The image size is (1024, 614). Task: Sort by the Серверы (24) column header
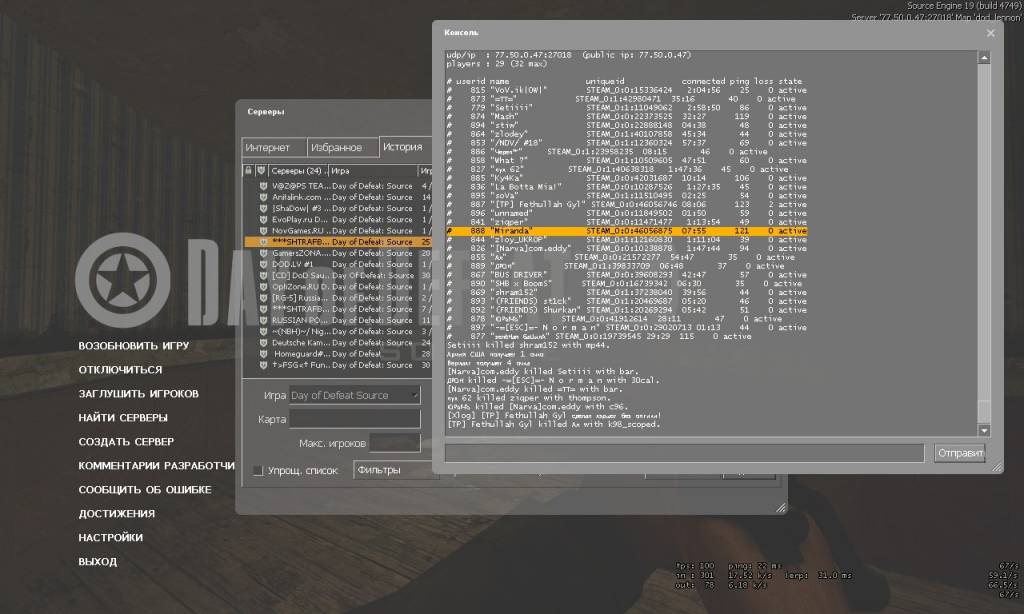(x=298, y=170)
